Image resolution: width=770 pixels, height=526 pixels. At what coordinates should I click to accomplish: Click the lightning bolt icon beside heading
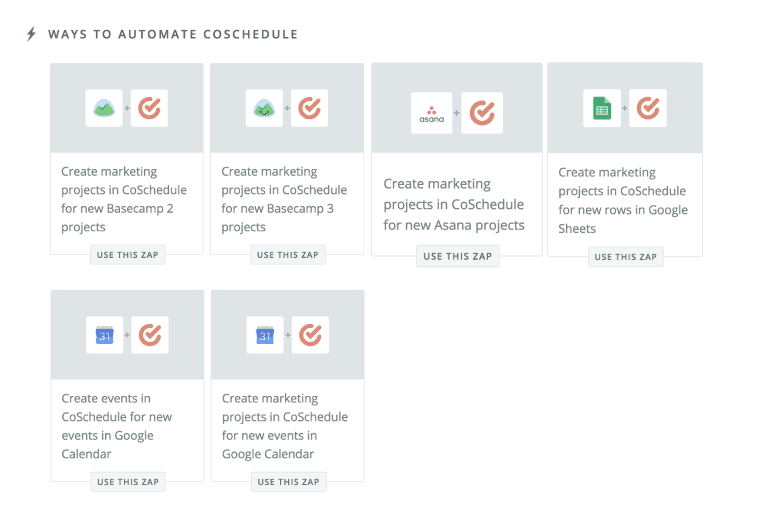pyautogui.click(x=31, y=34)
